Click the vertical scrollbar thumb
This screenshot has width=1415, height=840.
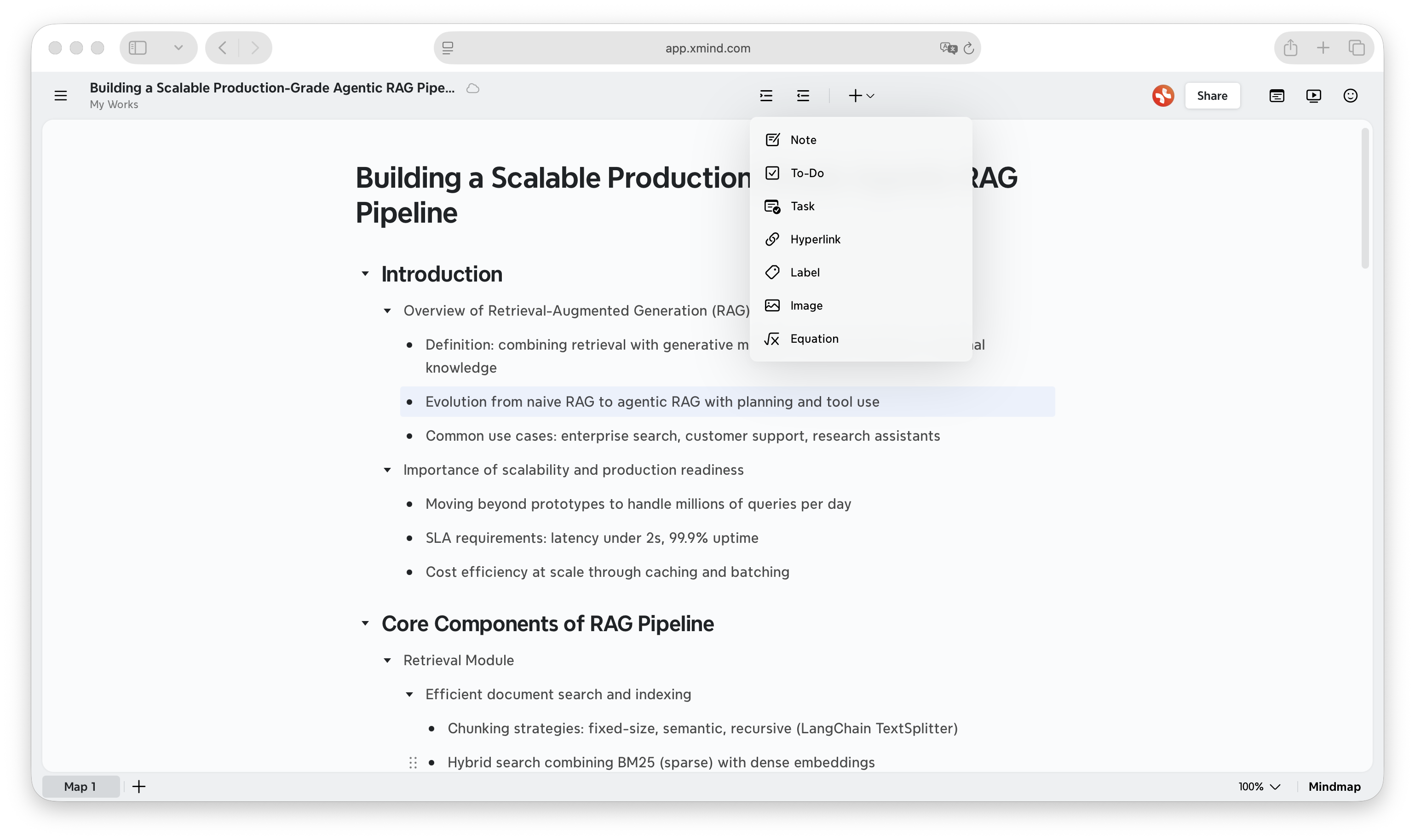click(x=1364, y=198)
